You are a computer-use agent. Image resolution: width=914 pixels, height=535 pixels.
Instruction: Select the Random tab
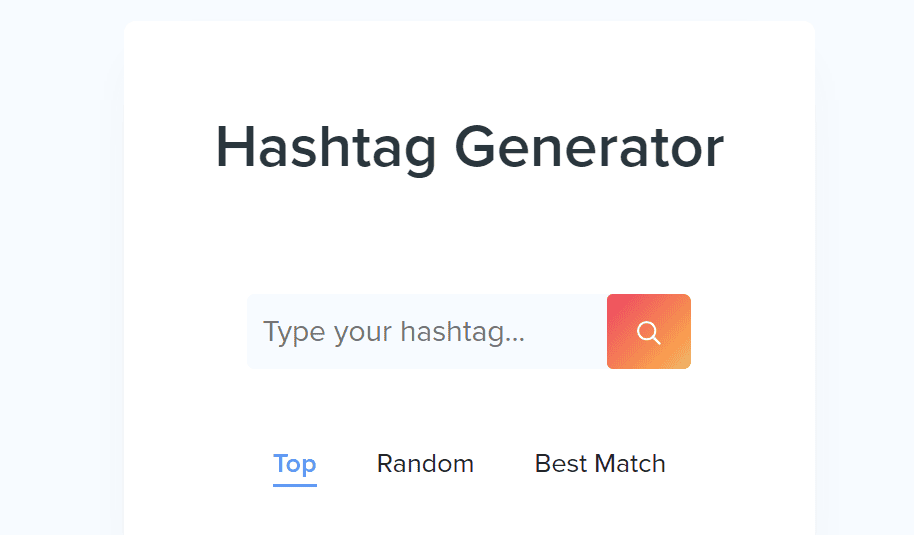(425, 464)
